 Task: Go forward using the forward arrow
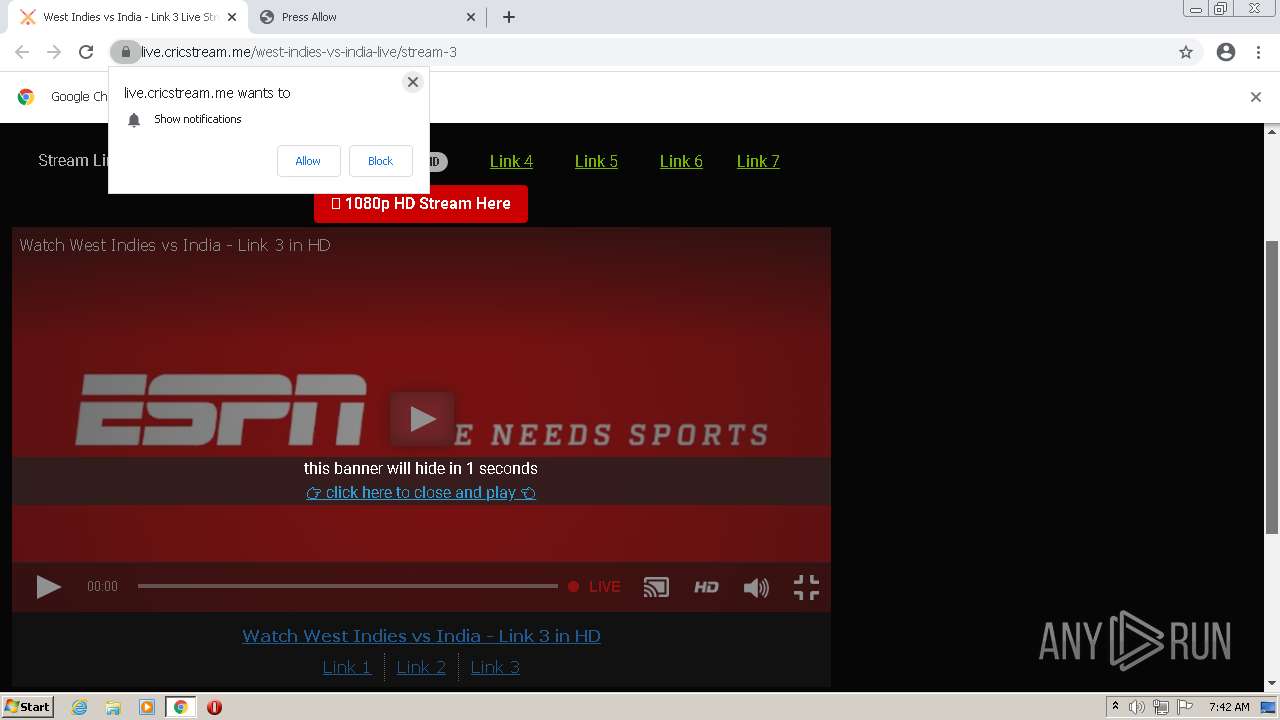click(x=54, y=52)
